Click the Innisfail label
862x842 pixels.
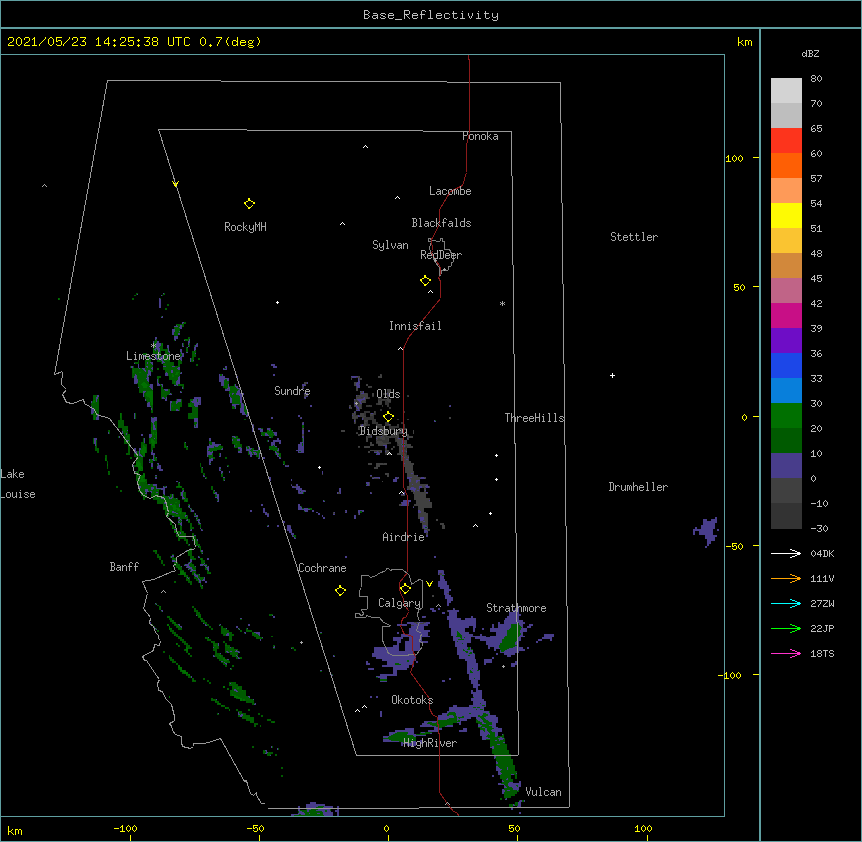[x=415, y=326]
